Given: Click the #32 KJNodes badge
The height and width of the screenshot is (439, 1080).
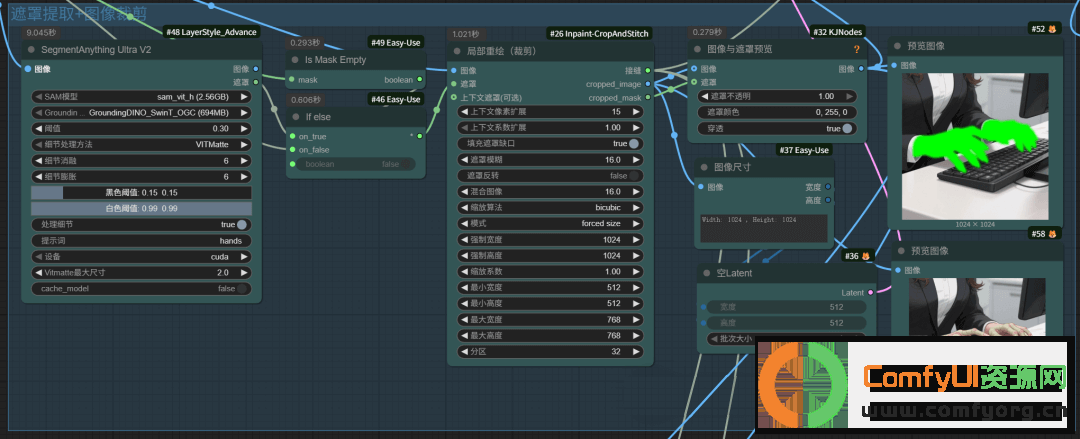Looking at the screenshot, I should pyautogui.click(x=838, y=31).
